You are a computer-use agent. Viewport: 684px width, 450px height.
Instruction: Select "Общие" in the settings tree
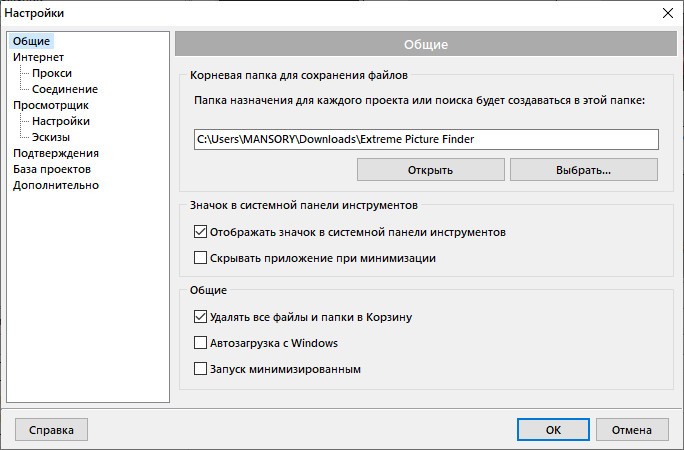[x=32, y=41]
